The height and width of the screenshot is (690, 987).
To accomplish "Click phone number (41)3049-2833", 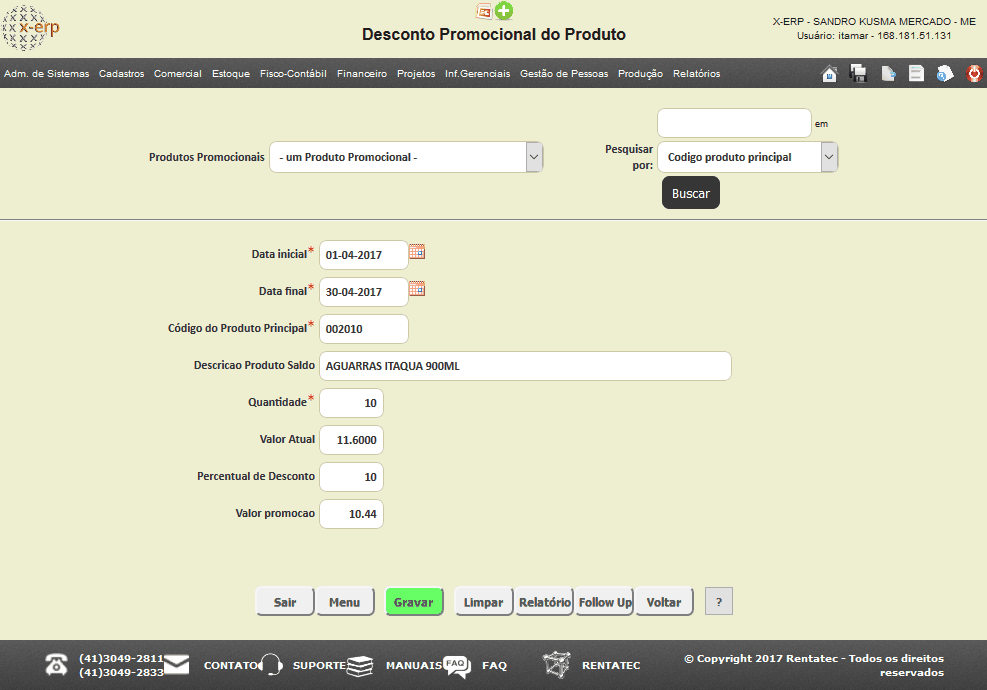I will point(121,672).
